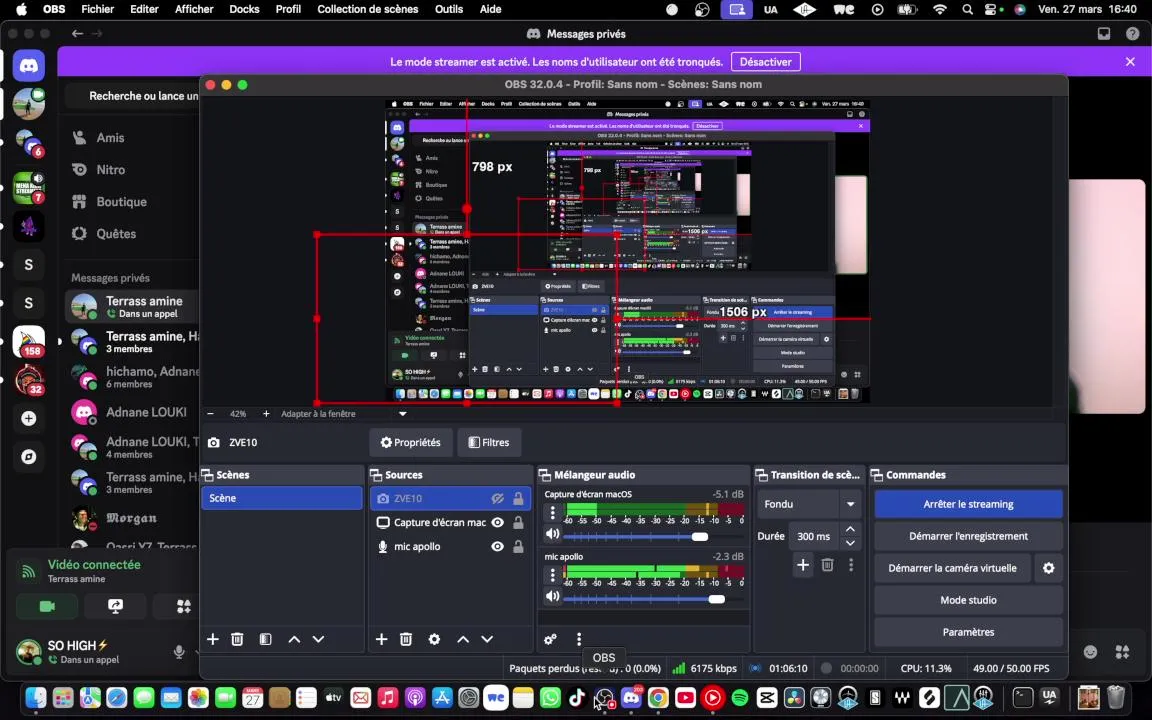Open the Sources dock float icon

tap(376, 475)
